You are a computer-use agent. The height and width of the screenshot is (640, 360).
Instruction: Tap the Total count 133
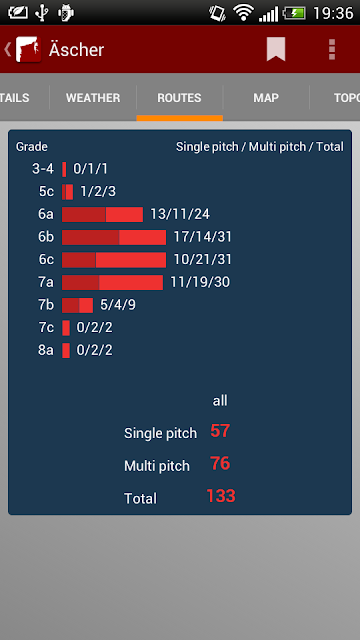221,496
